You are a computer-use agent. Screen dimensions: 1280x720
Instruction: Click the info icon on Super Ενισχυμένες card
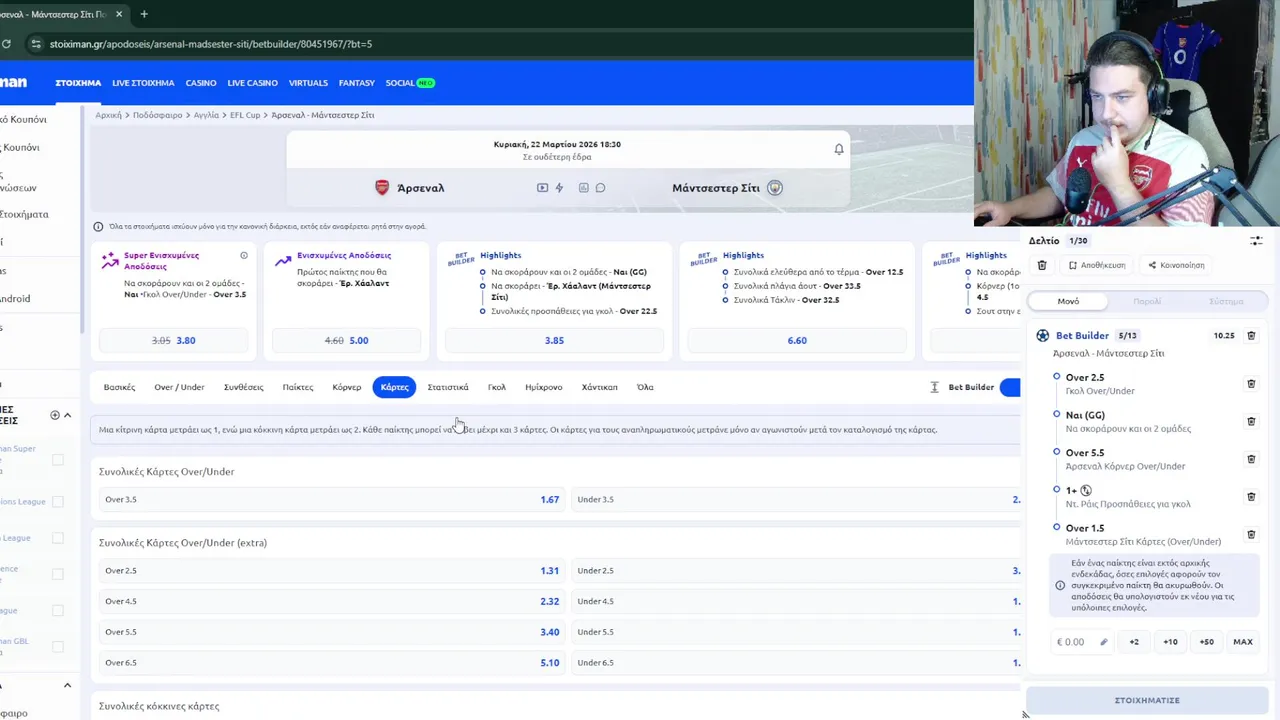pyautogui.click(x=244, y=256)
